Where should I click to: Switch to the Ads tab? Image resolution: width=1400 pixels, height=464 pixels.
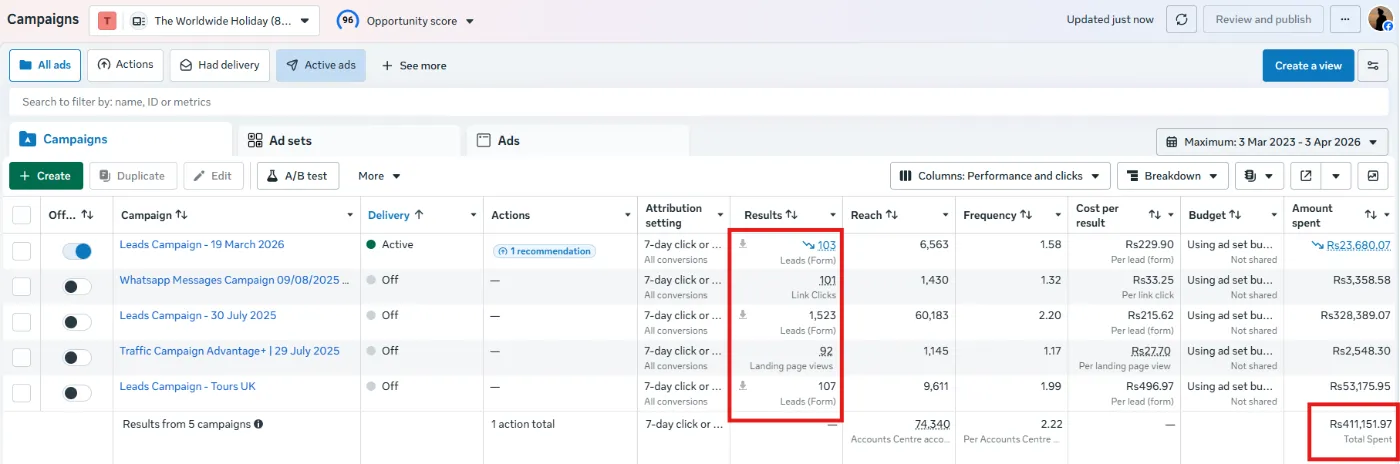click(x=578, y=141)
